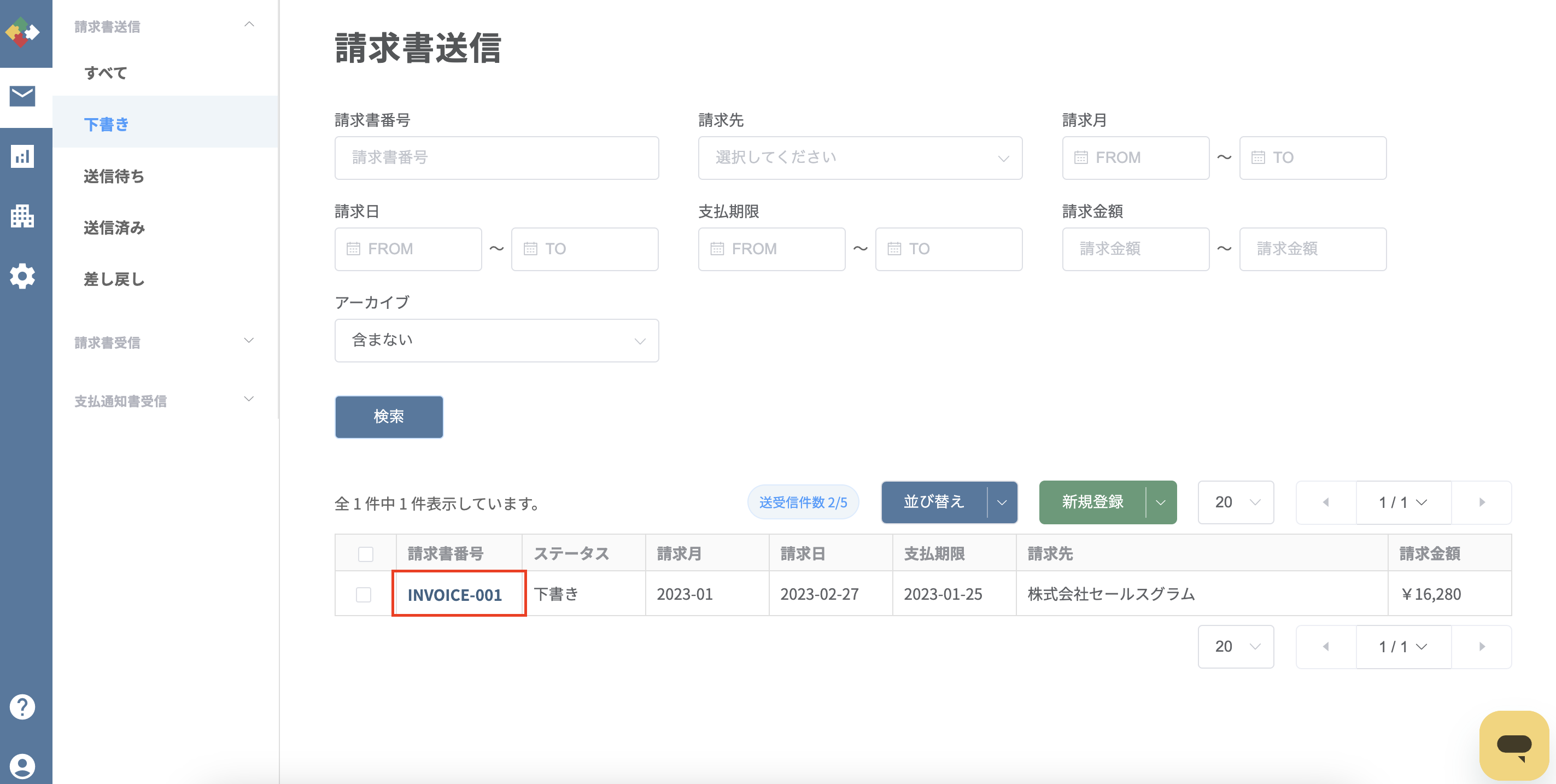Focus the maximum 請求金額 input field
Screen dimensions: 1556x784
click(1313, 249)
